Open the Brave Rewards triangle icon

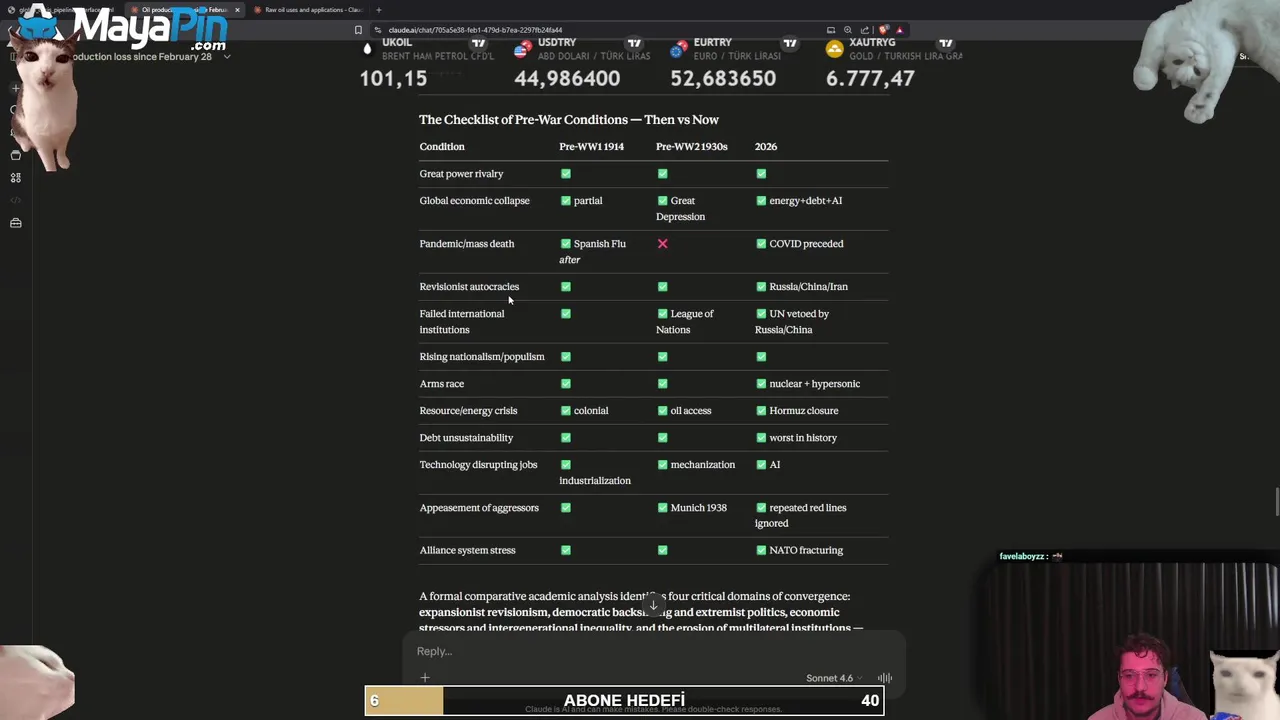tap(900, 30)
